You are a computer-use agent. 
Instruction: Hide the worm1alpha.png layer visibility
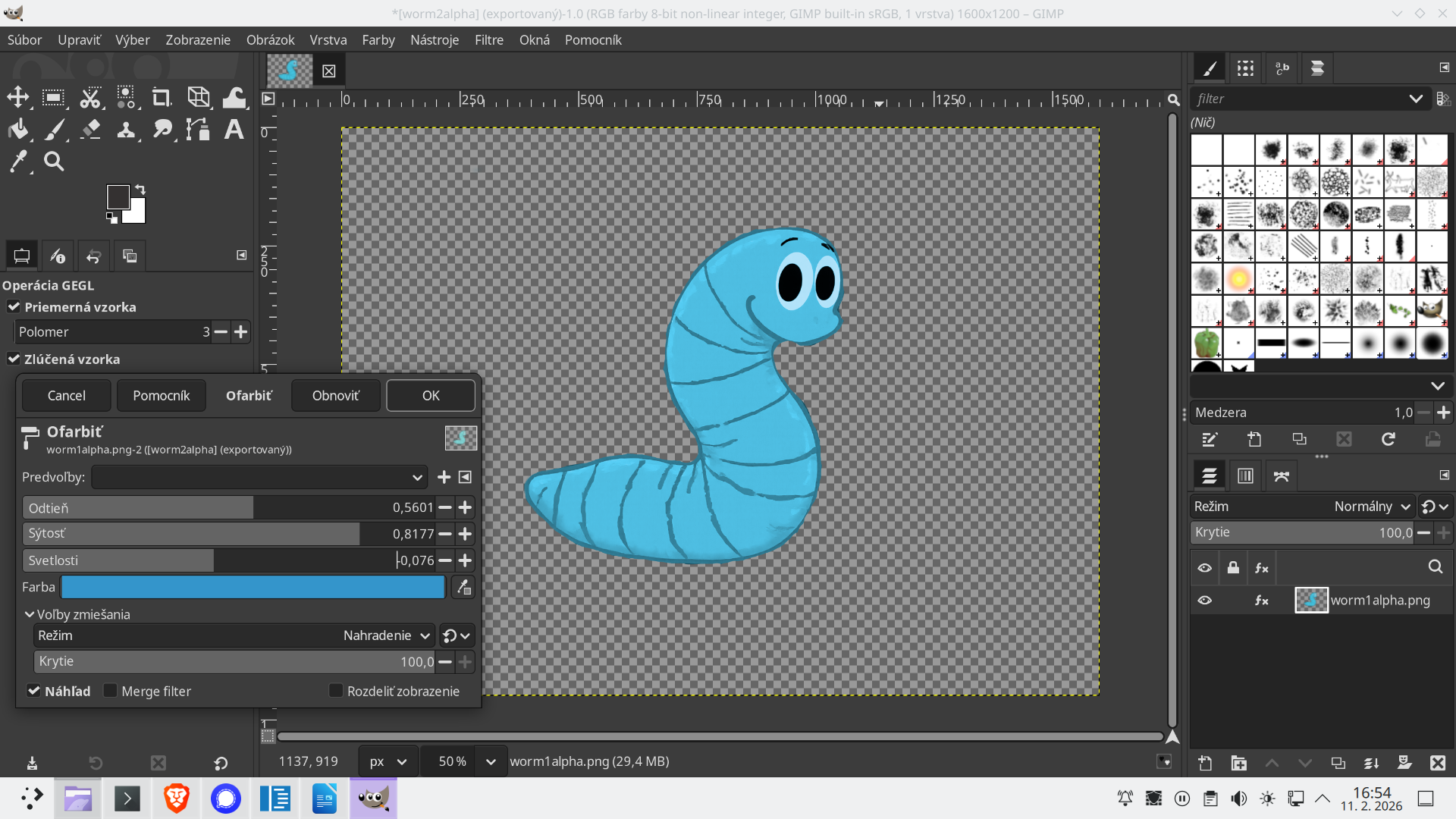pos(1206,600)
